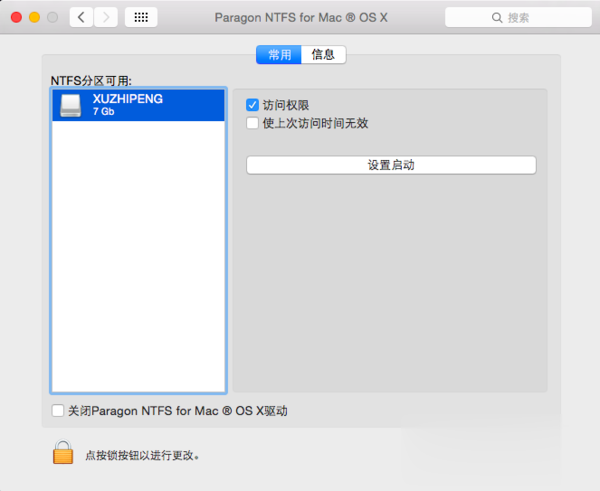This screenshot has height=491, width=600.
Task: Click the 设置启动 button
Action: (x=391, y=165)
